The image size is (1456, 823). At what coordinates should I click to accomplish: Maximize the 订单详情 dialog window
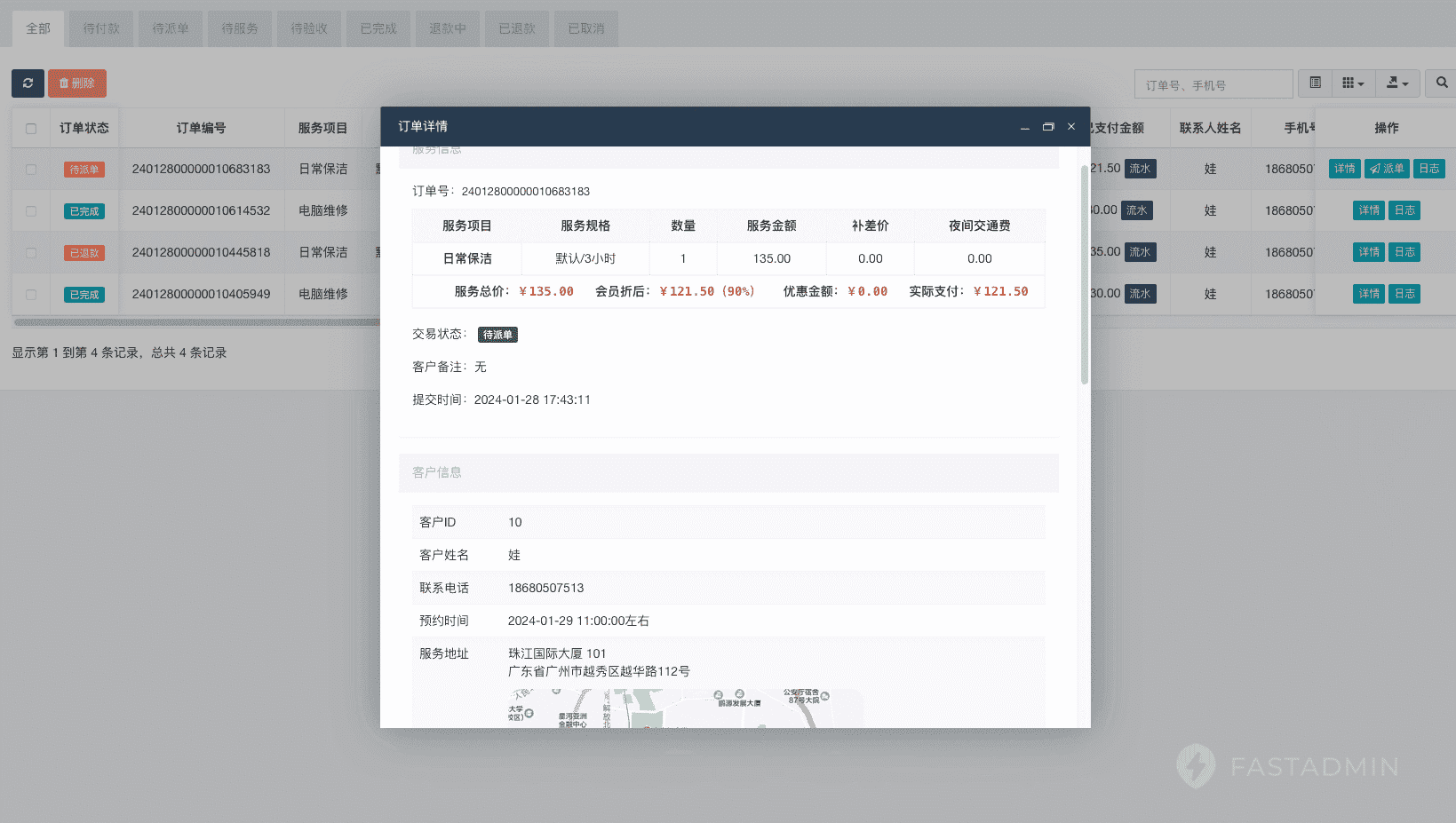pyautogui.click(x=1048, y=127)
